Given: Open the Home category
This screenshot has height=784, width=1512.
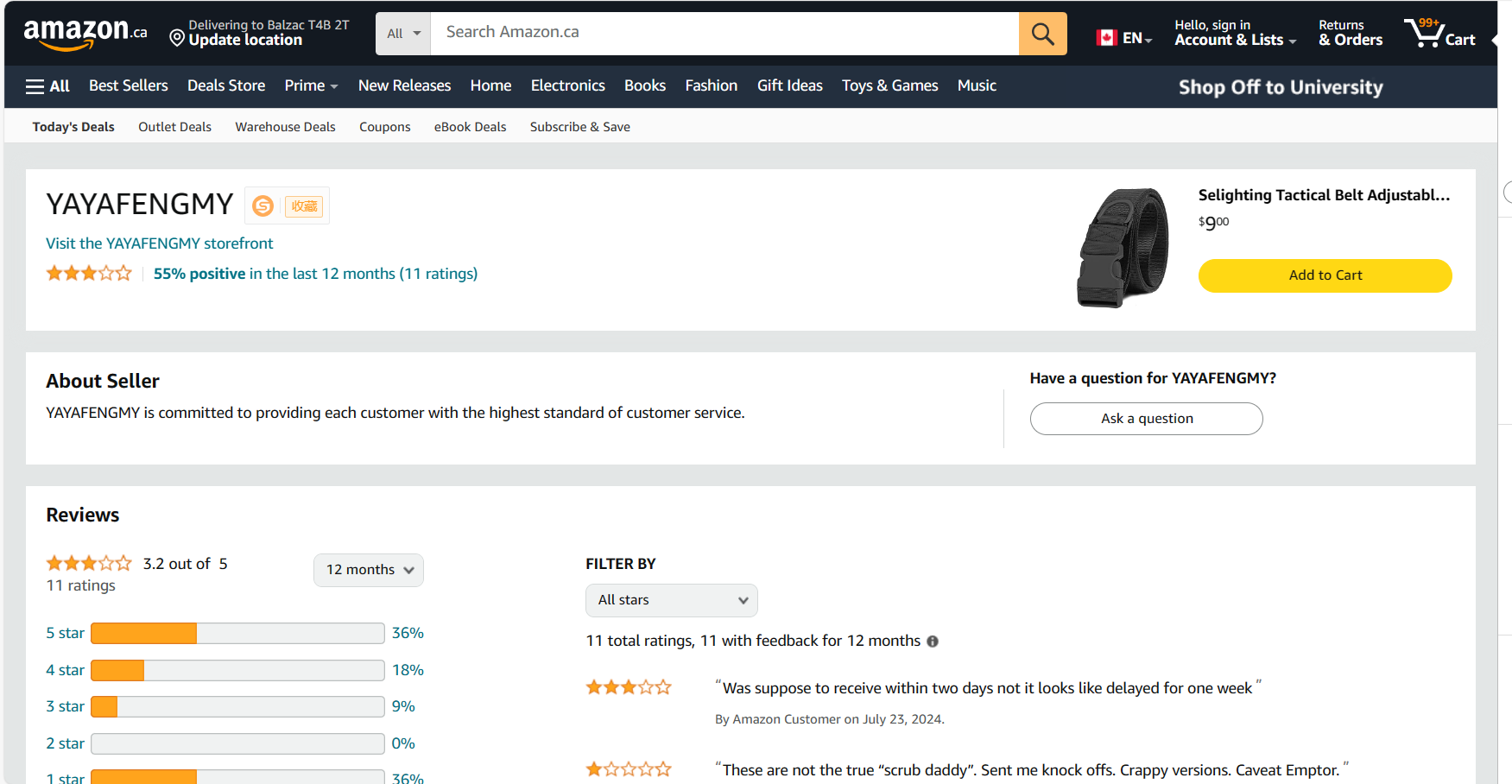Looking at the screenshot, I should coord(490,85).
